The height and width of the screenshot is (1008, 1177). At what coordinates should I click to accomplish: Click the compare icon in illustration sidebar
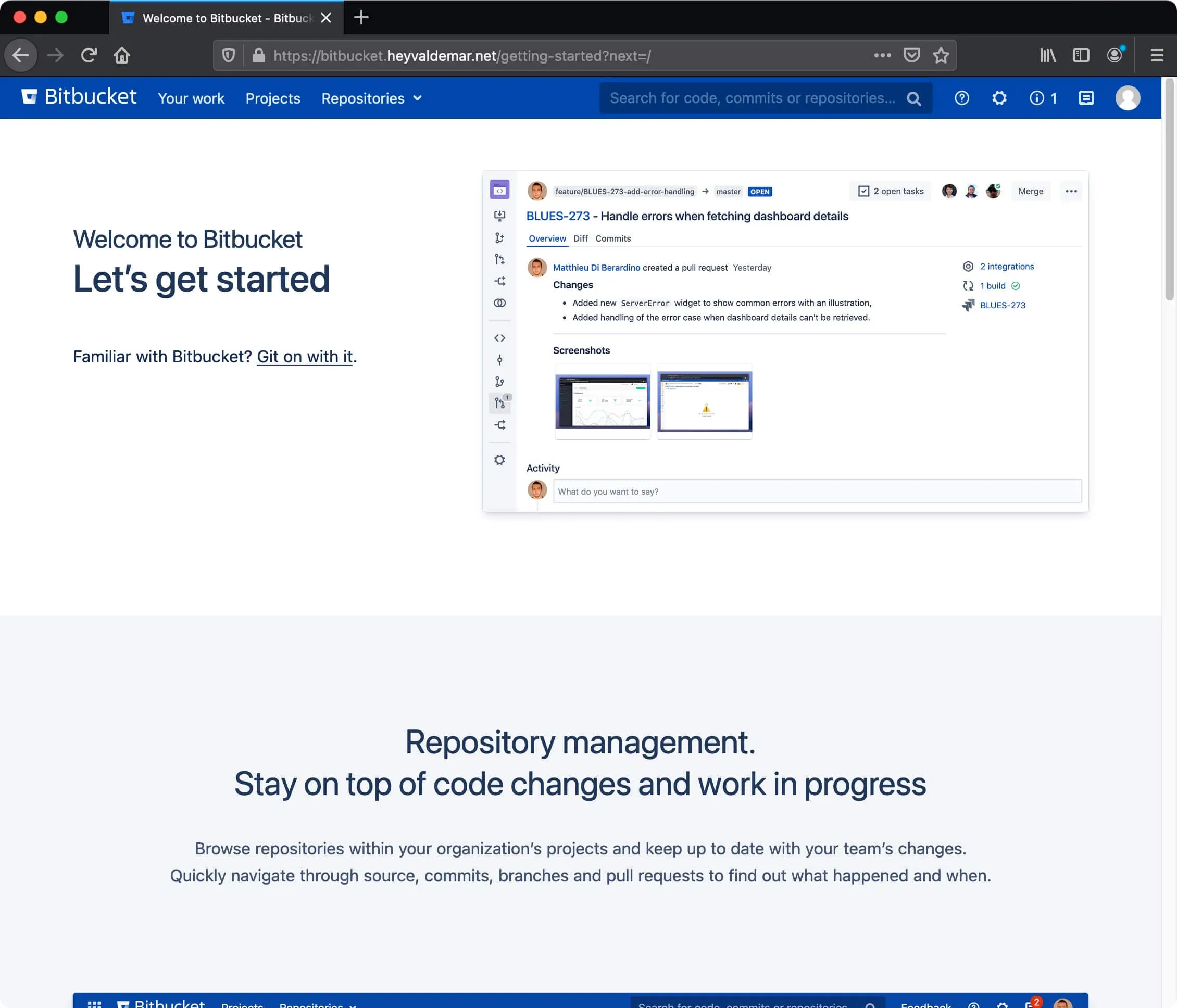pyautogui.click(x=499, y=303)
